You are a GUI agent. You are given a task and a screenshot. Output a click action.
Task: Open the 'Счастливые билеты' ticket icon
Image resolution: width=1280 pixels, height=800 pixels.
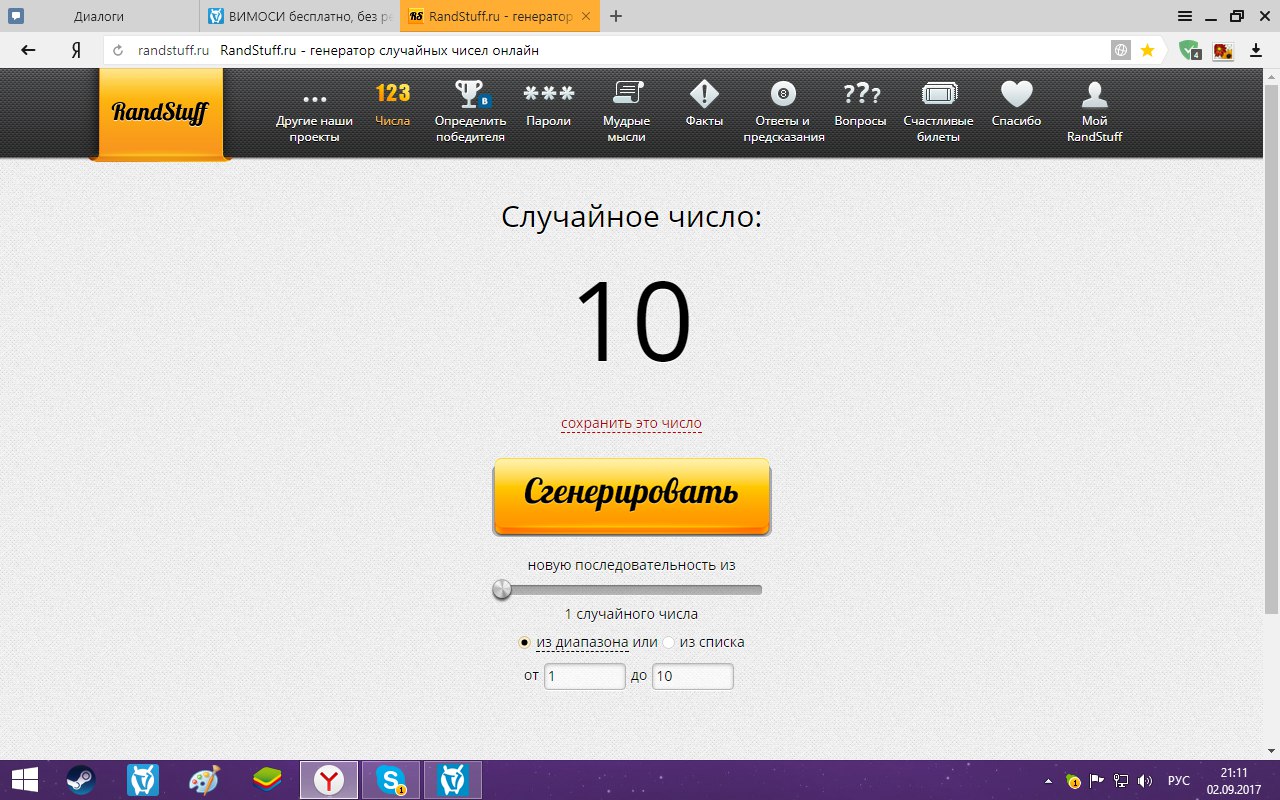[939, 95]
